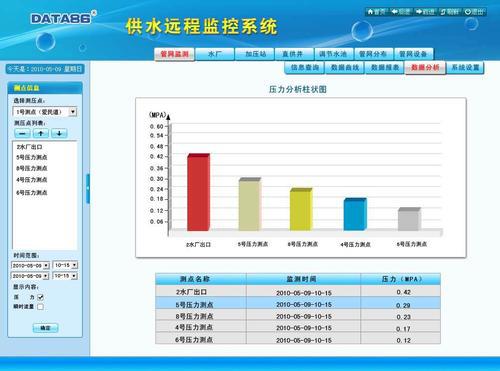Click the refresh icon in the top bar
500x371 pixels.
coord(443,12)
